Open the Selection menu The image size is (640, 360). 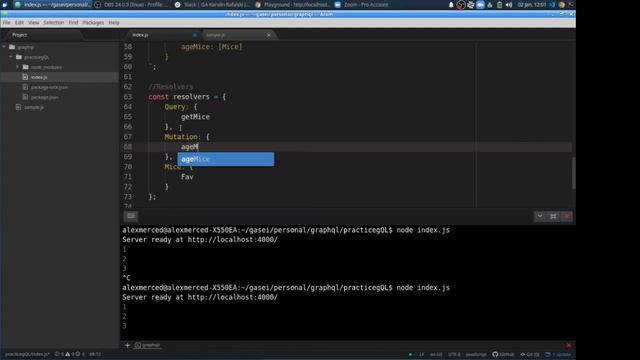(x=53, y=22)
